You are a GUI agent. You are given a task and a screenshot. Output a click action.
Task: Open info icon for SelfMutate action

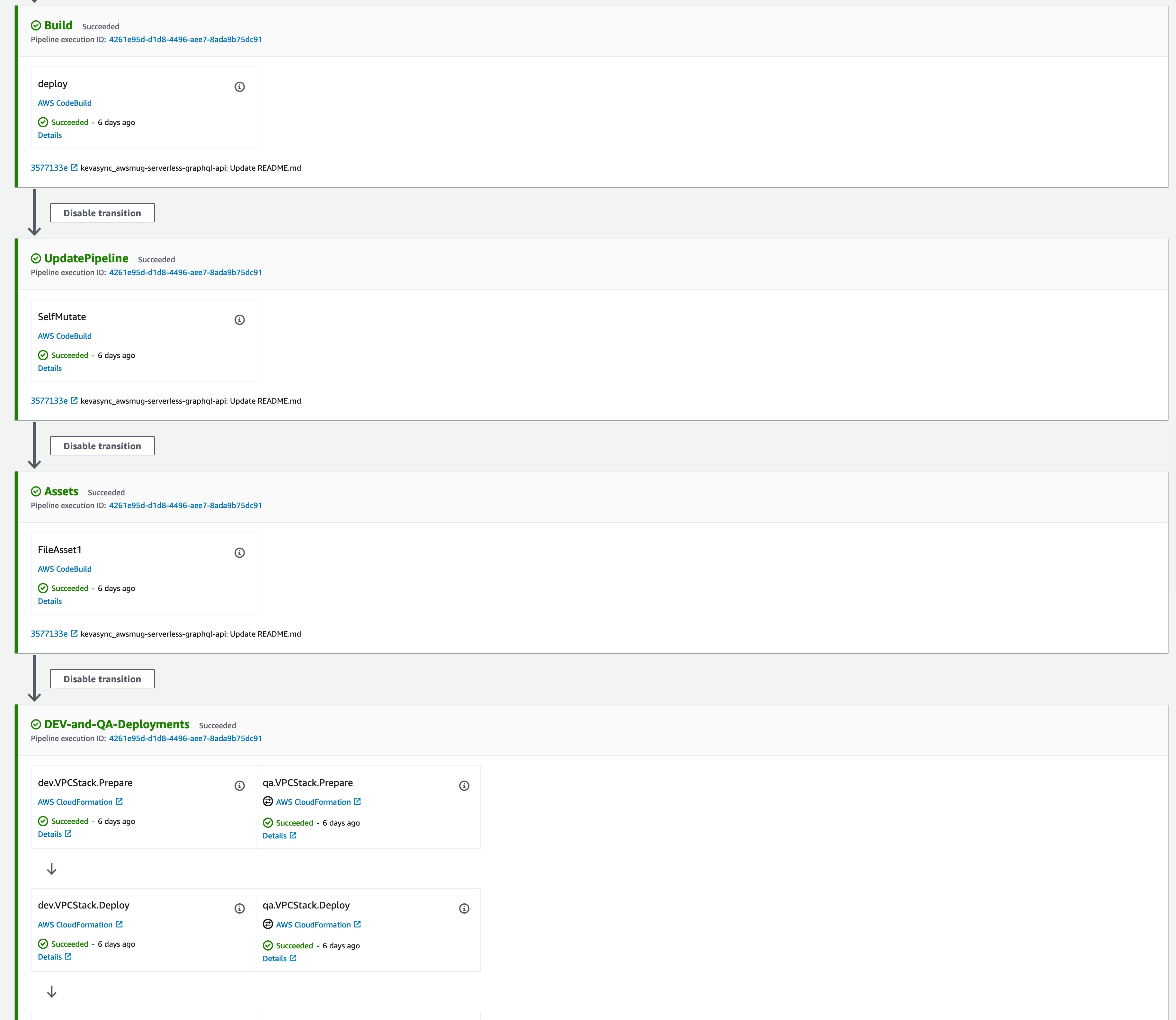tap(240, 320)
